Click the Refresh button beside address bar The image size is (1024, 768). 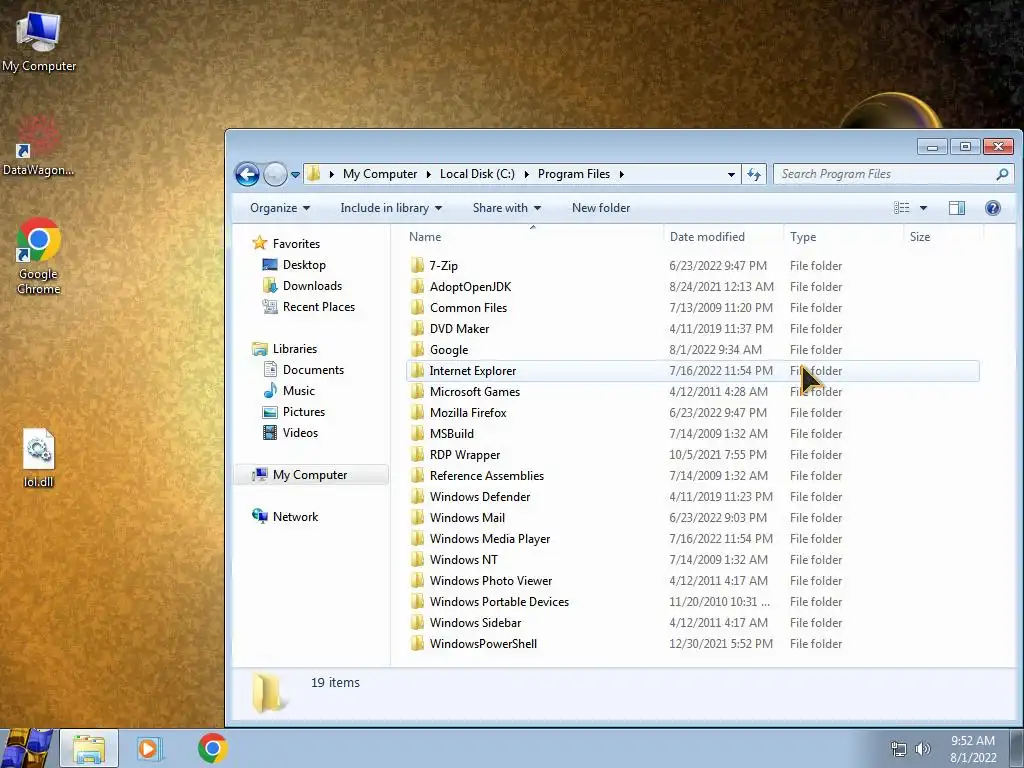click(x=754, y=174)
